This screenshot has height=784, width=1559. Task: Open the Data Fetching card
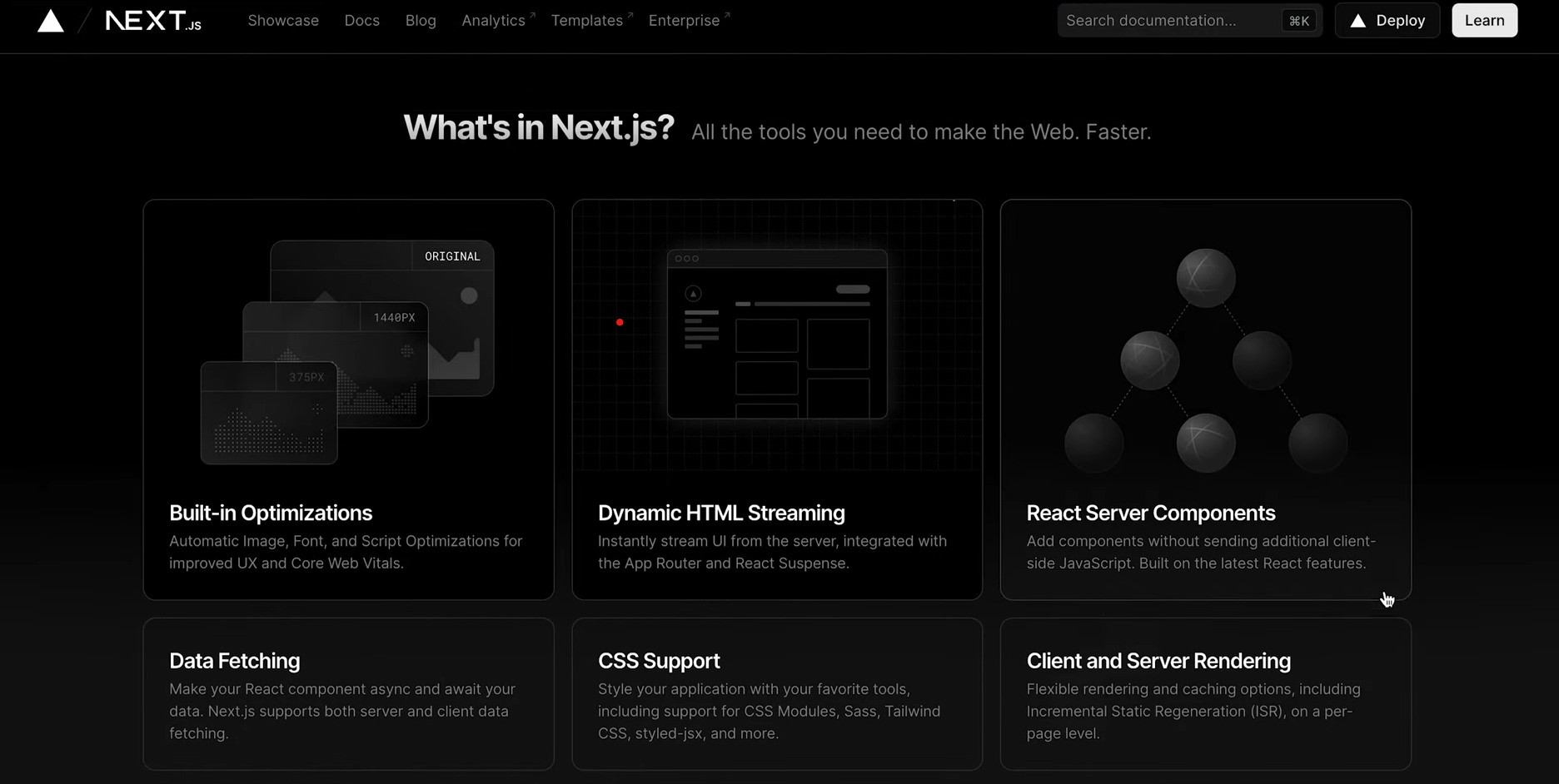(348, 693)
